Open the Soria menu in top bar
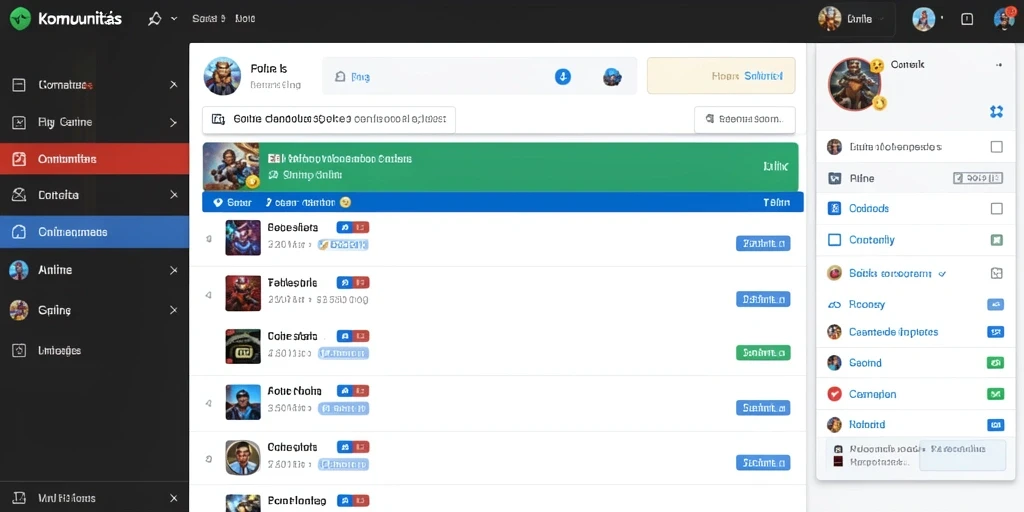 208,19
